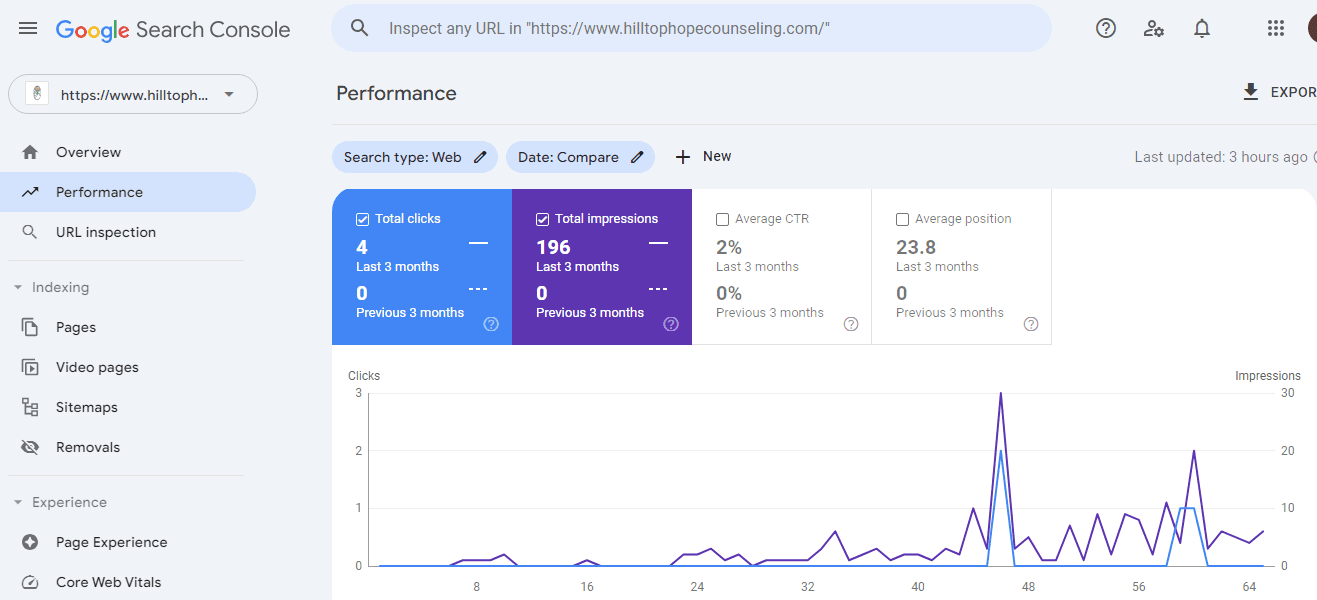Image resolution: width=1317 pixels, height=600 pixels.
Task: Click the help icon on Average CTR card
Action: pyautogui.click(x=851, y=324)
